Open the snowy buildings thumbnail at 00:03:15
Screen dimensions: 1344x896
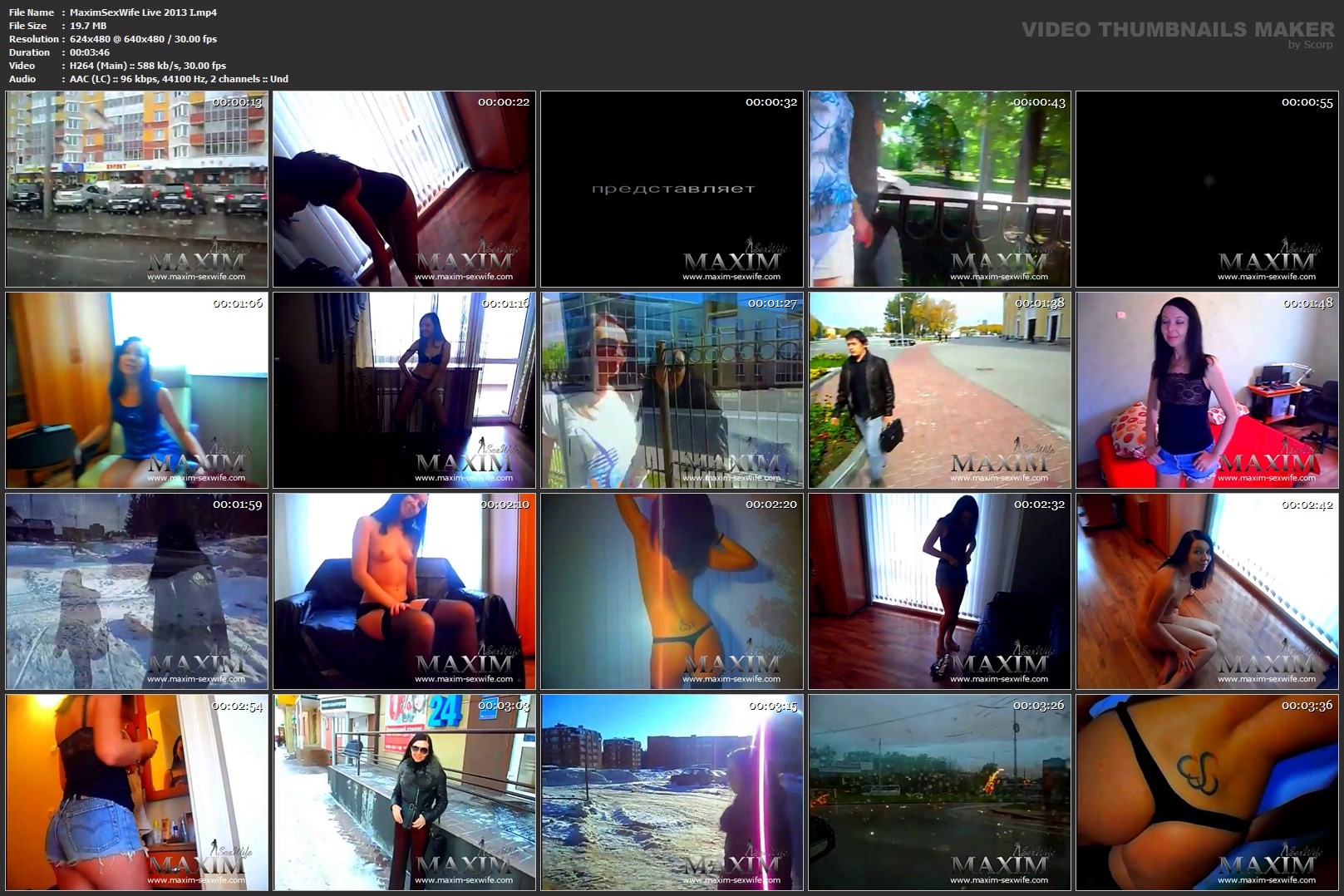coord(672,792)
